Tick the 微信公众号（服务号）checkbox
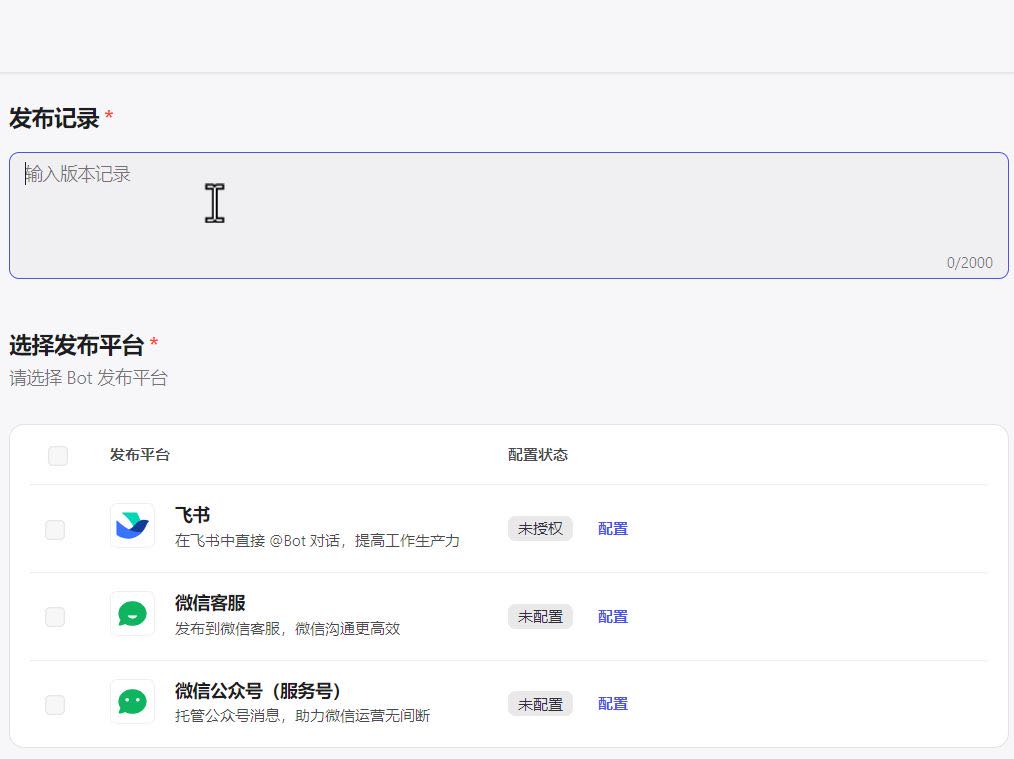The height and width of the screenshot is (759, 1014). pos(55,705)
